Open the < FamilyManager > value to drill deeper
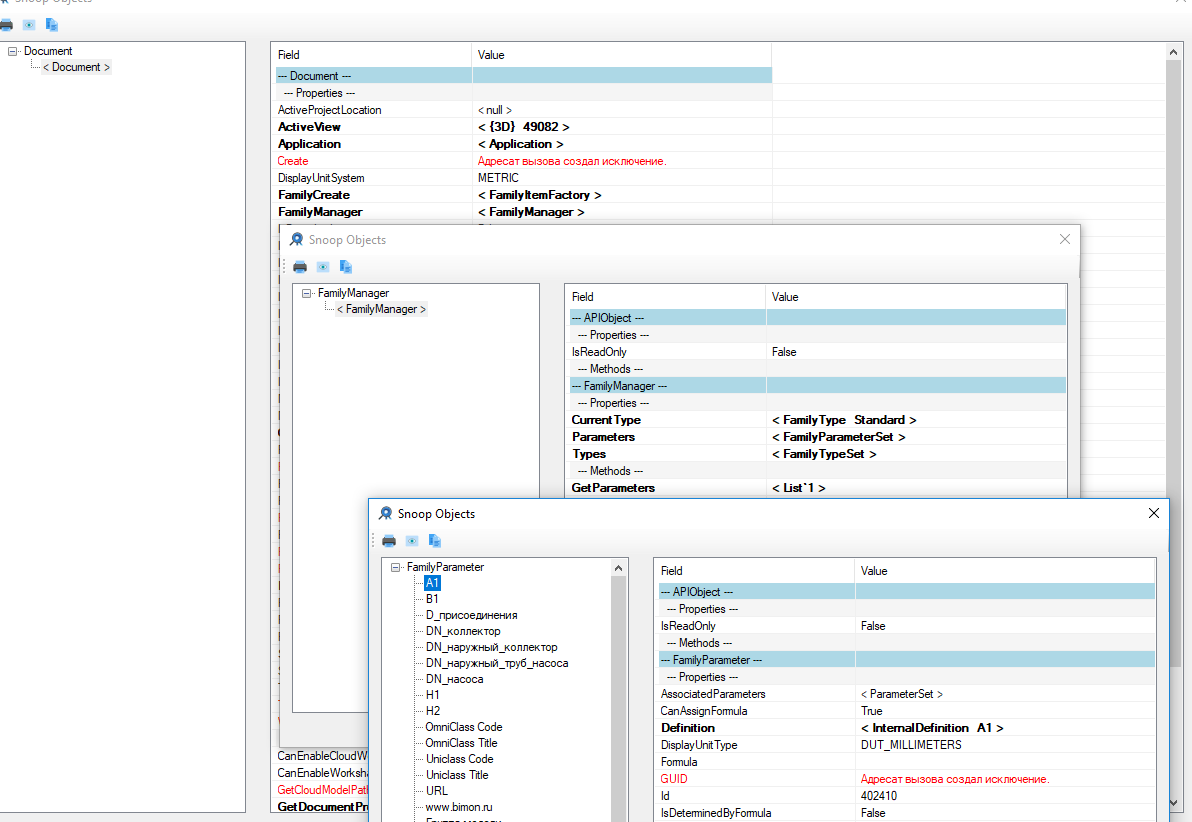Viewport: 1192px width, 822px height. pos(531,211)
